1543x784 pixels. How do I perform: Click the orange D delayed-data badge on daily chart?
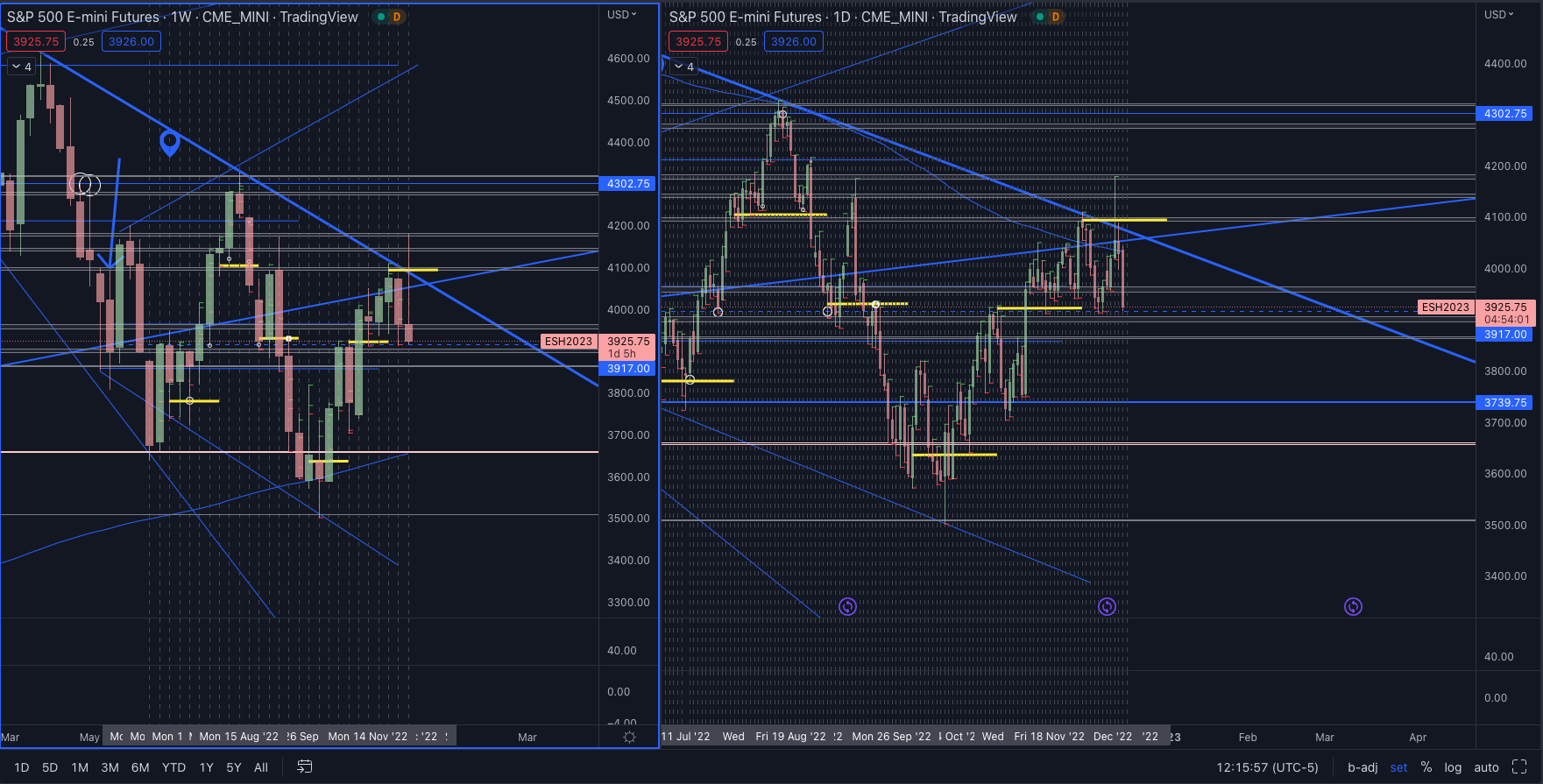click(x=1056, y=17)
